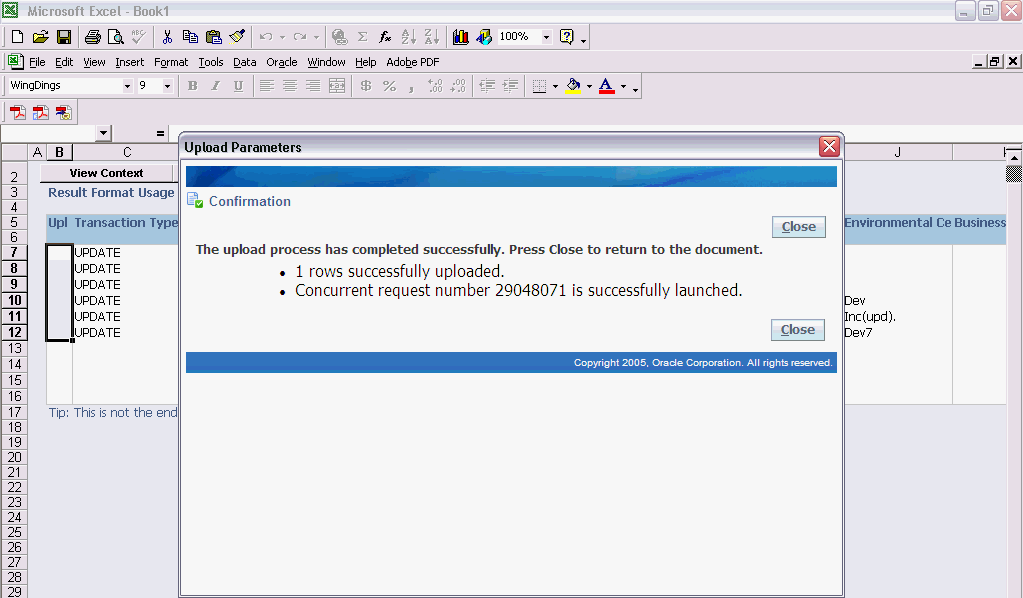1023x598 pixels.
Task: Click the Print icon
Action: click(x=93, y=37)
